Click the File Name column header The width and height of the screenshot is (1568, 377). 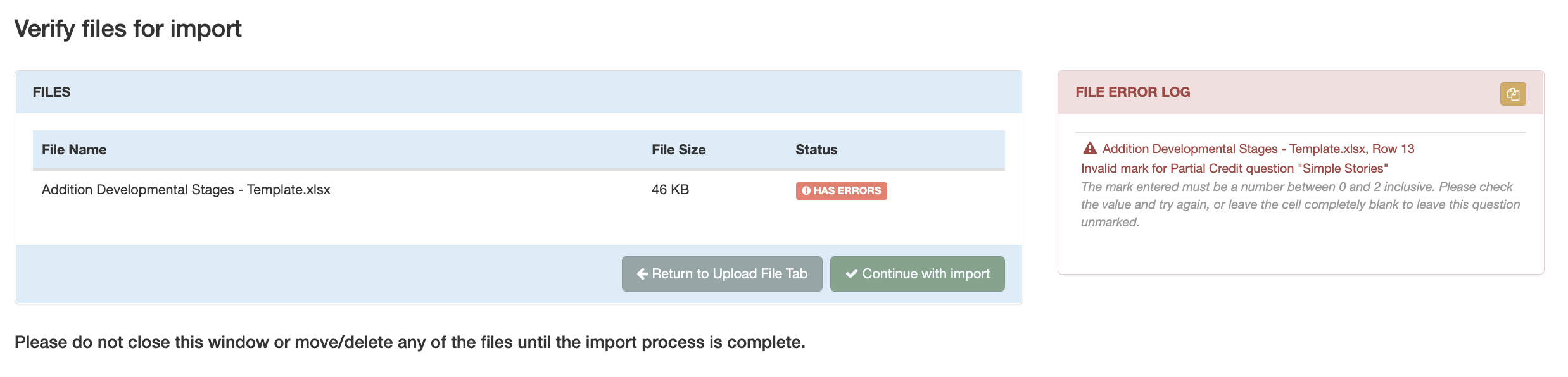tap(74, 150)
